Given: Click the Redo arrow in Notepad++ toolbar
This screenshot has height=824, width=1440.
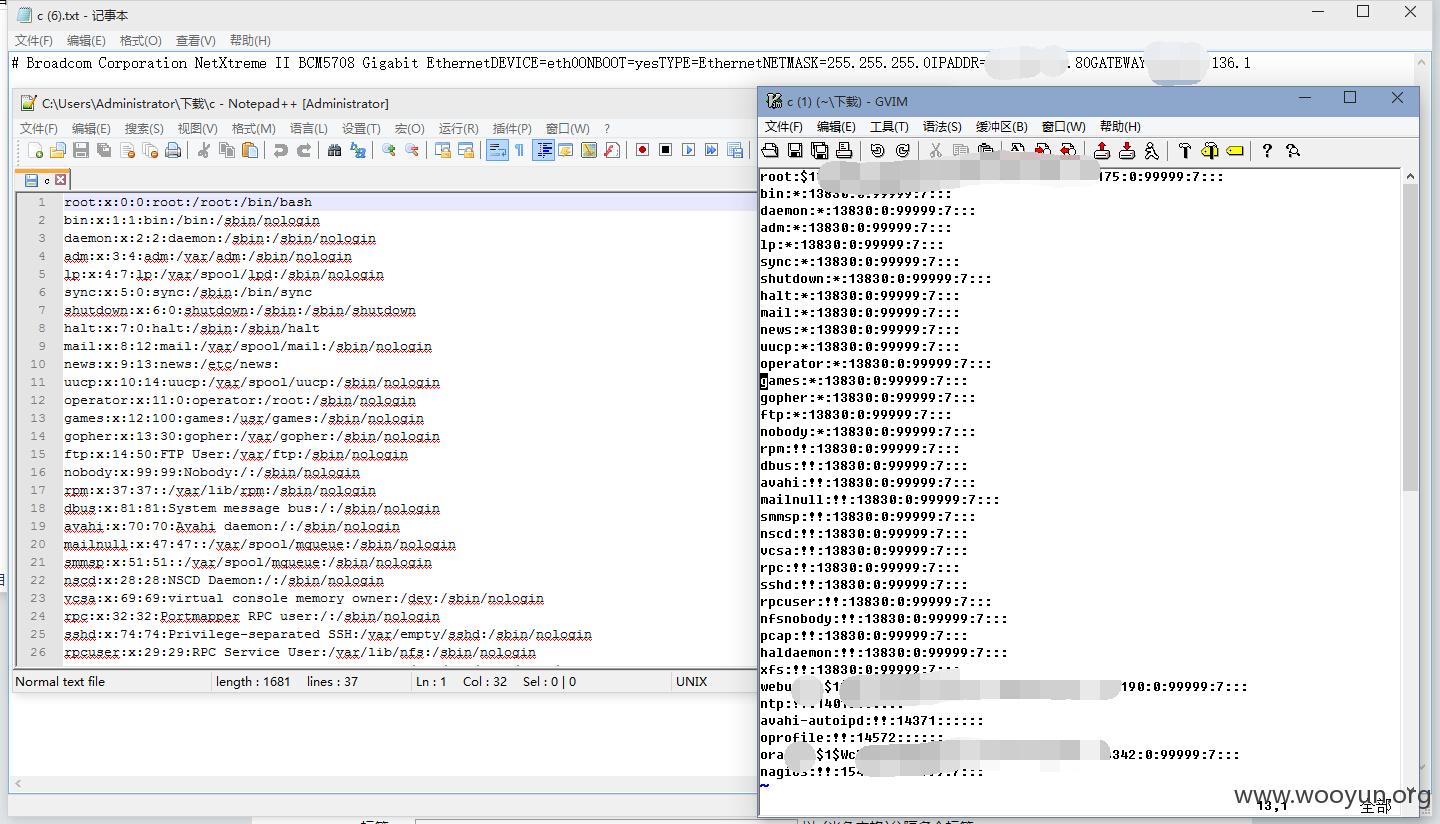Looking at the screenshot, I should click(x=304, y=150).
